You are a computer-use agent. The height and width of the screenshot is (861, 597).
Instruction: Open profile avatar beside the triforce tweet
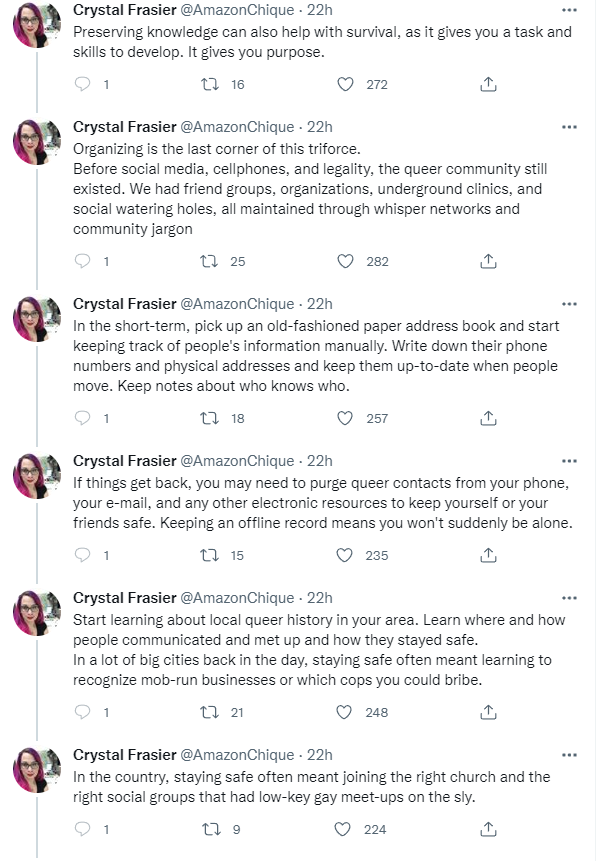pyautogui.click(x=37, y=142)
